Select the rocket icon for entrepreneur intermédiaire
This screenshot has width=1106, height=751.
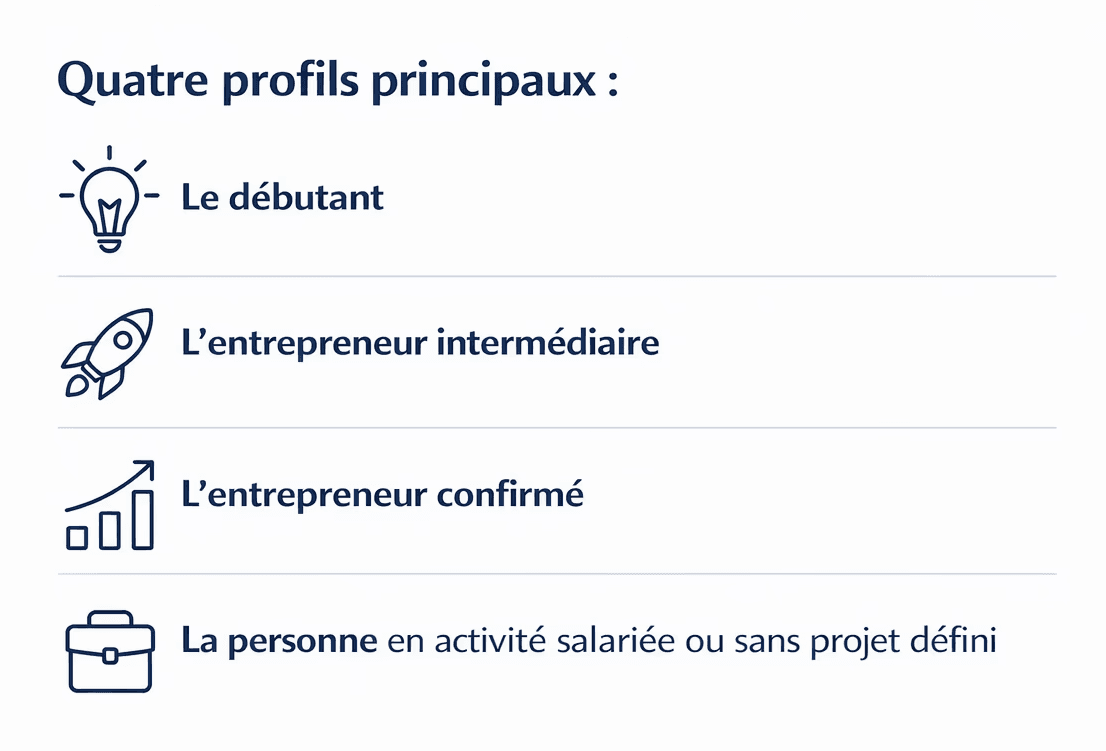tap(107, 354)
